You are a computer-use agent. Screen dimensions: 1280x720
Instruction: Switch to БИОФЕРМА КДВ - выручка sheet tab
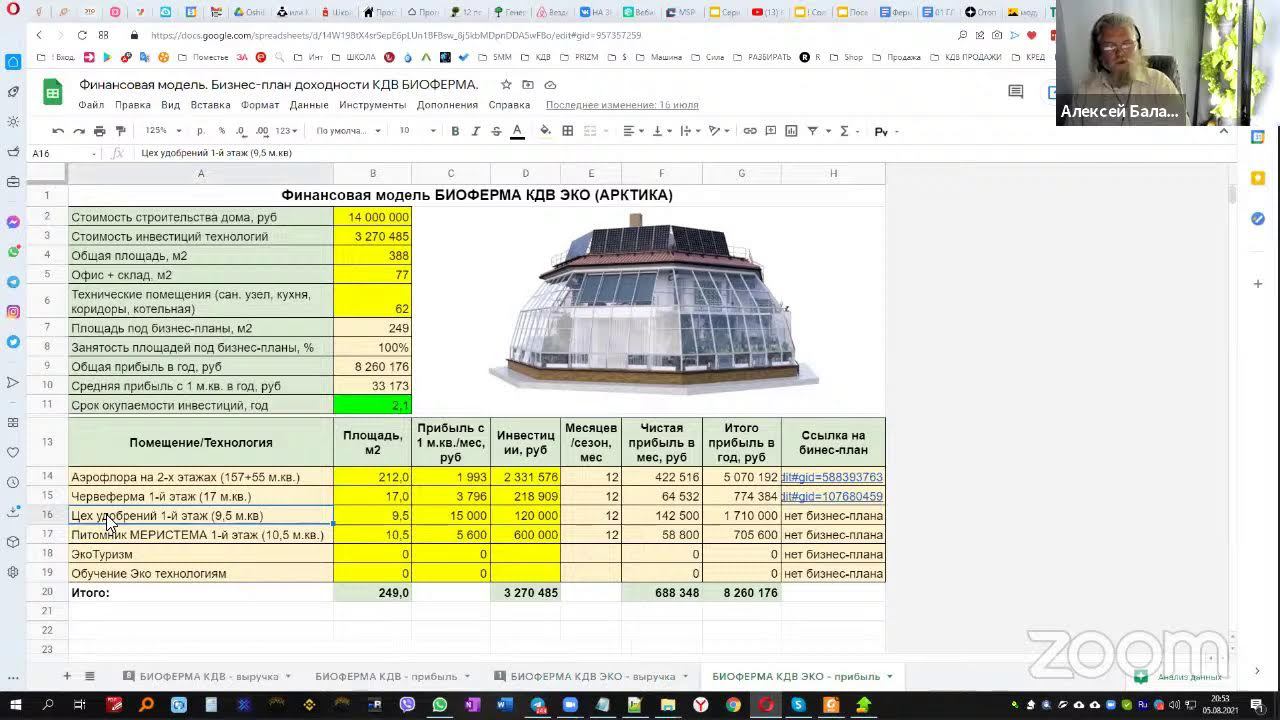tap(208, 677)
